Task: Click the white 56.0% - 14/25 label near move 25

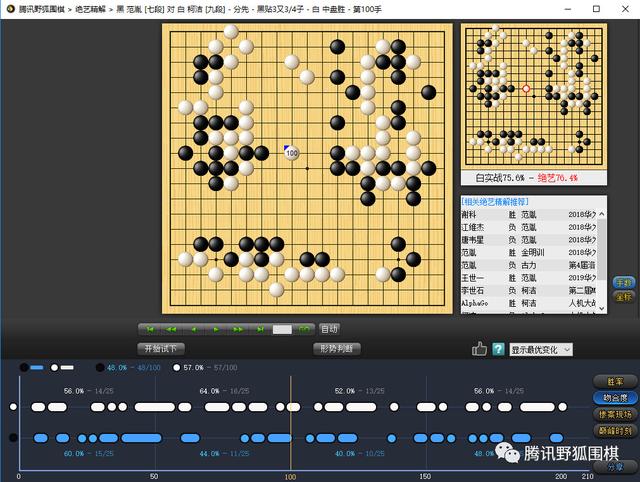Action: (x=89, y=391)
